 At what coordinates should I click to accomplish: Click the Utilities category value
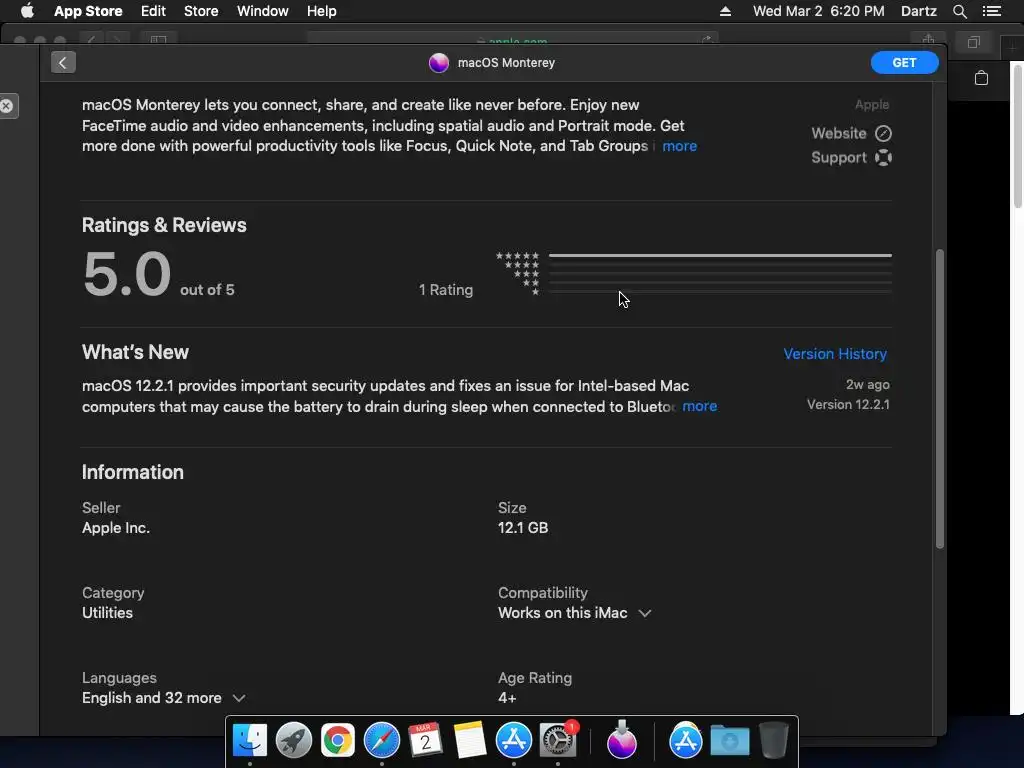(107, 613)
